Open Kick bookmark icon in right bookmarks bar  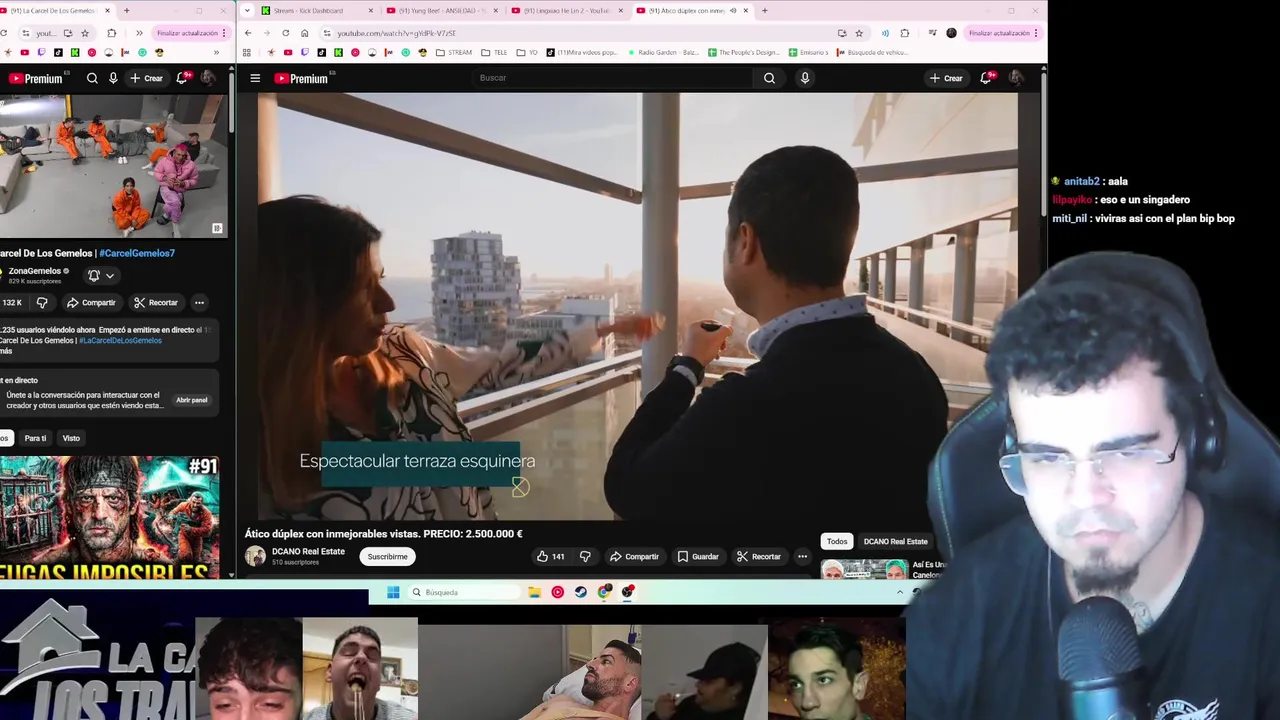click(339, 52)
